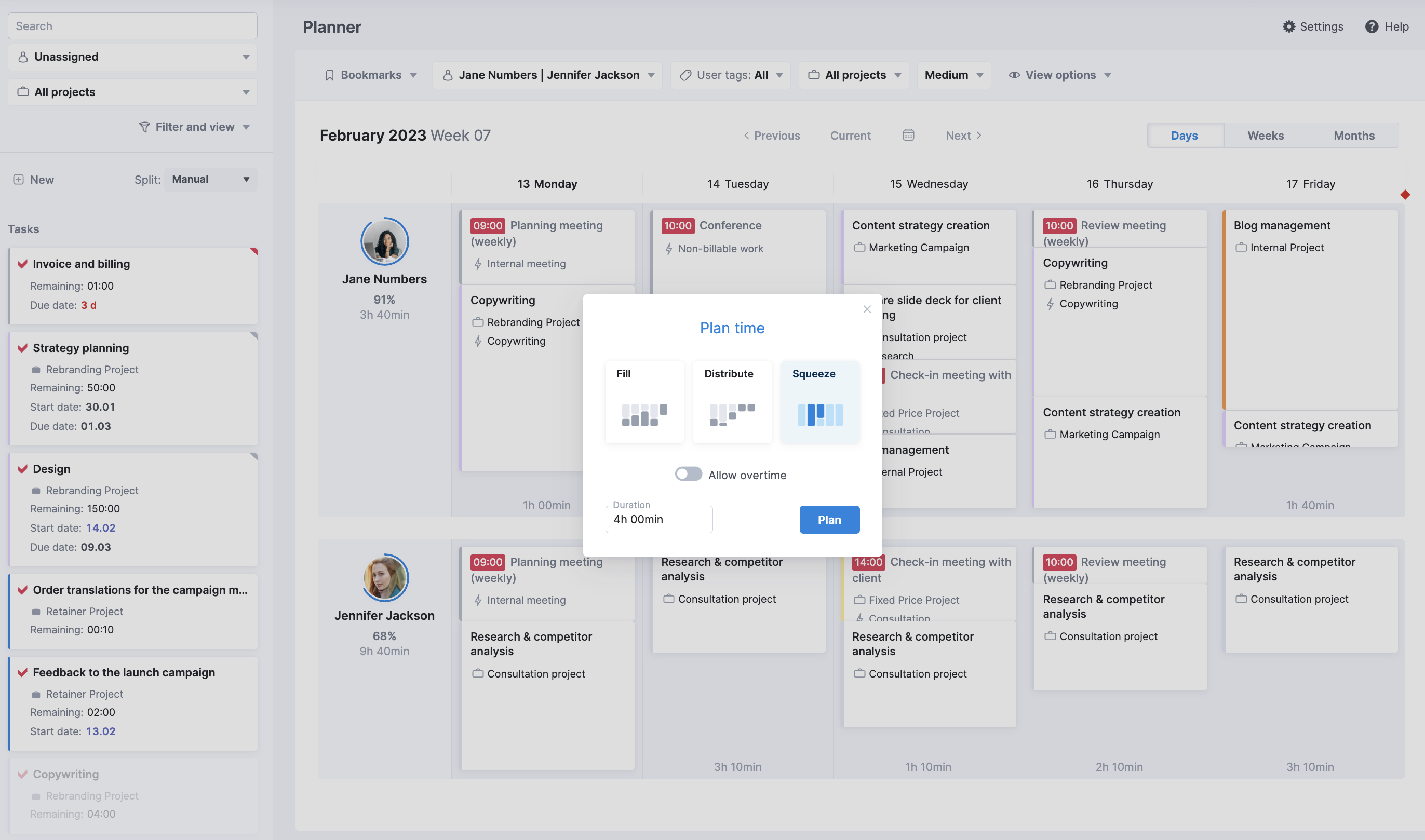This screenshot has height=840, width=1425.
Task: Expand the Jane Numbers user dropdown
Action: (653, 74)
